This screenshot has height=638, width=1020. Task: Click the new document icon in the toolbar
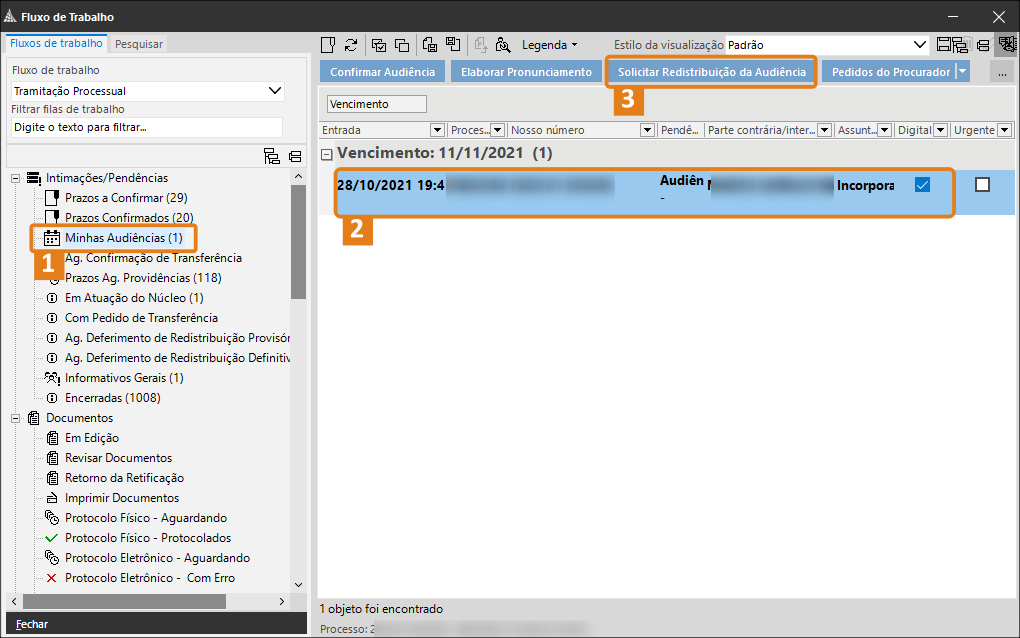coord(327,45)
